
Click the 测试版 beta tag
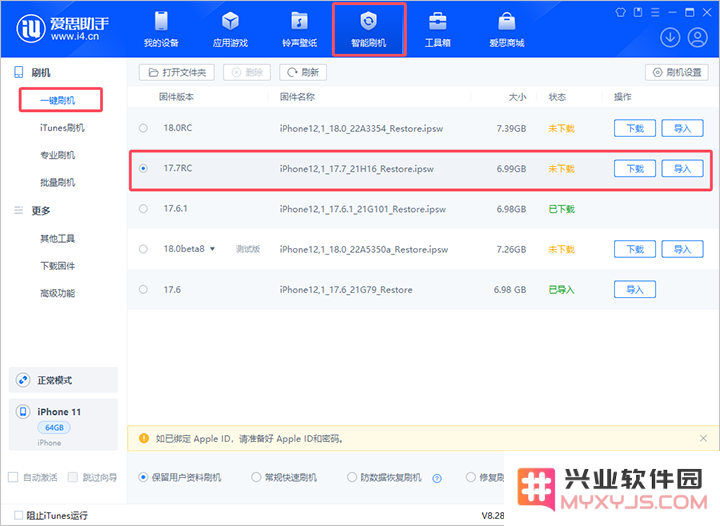point(248,249)
